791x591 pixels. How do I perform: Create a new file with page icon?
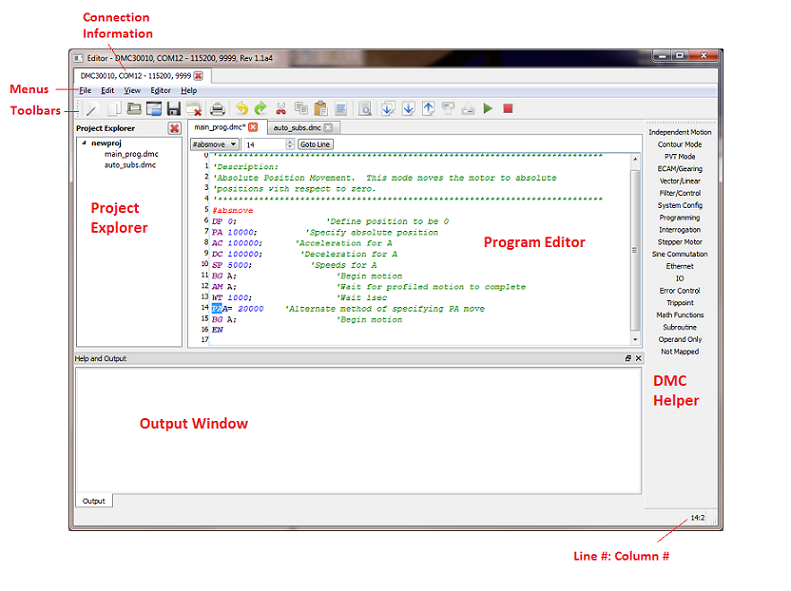point(114,109)
